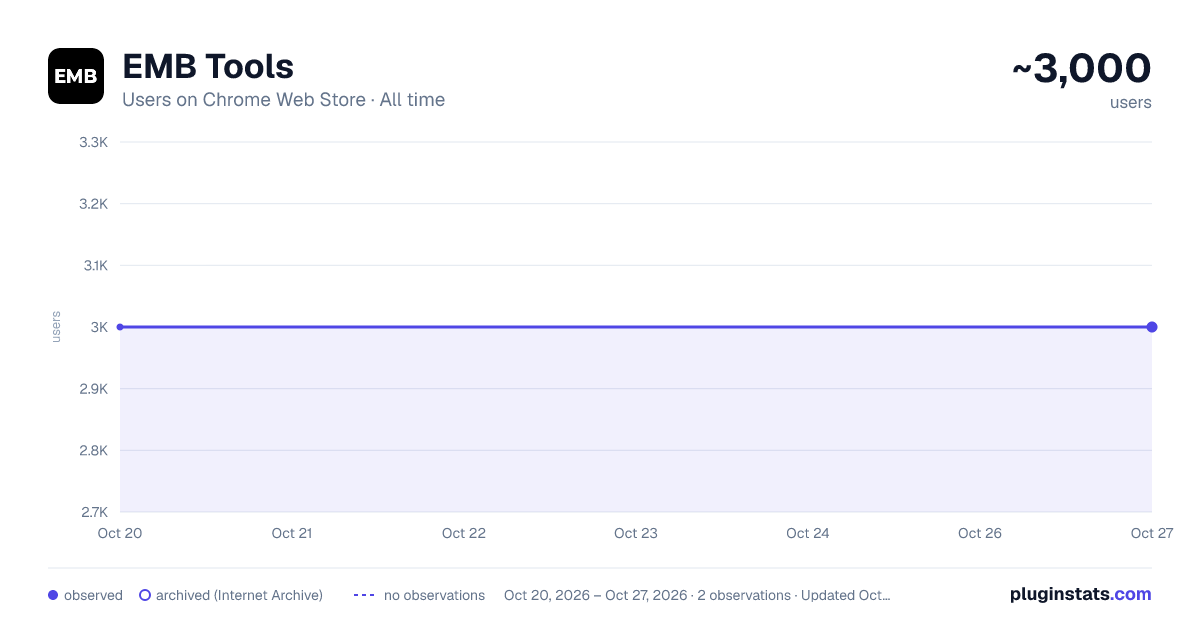The image size is (1200, 630).
Task: Click the 3.2K y-axis label
Action: tap(93, 204)
